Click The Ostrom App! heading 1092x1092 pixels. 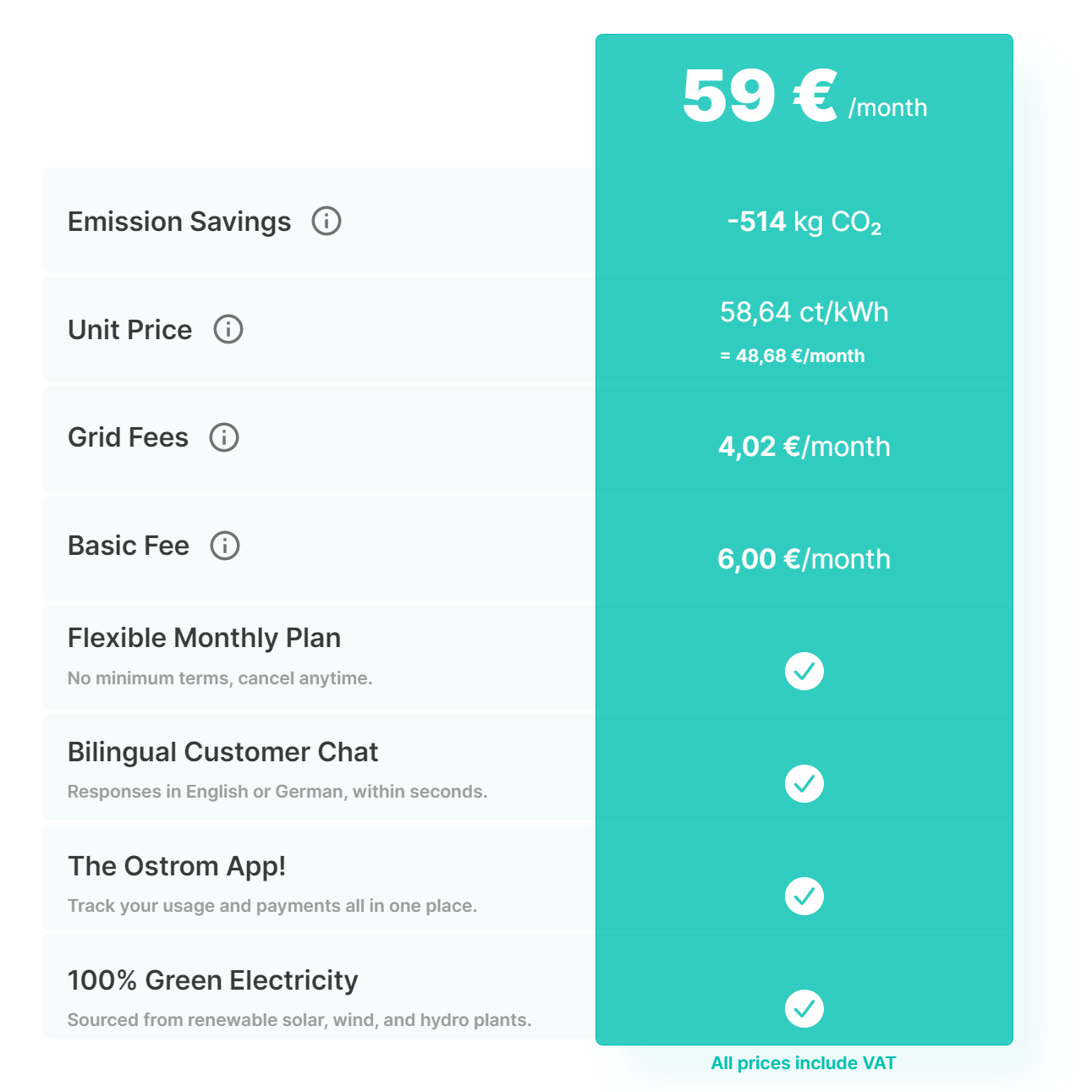[177, 866]
